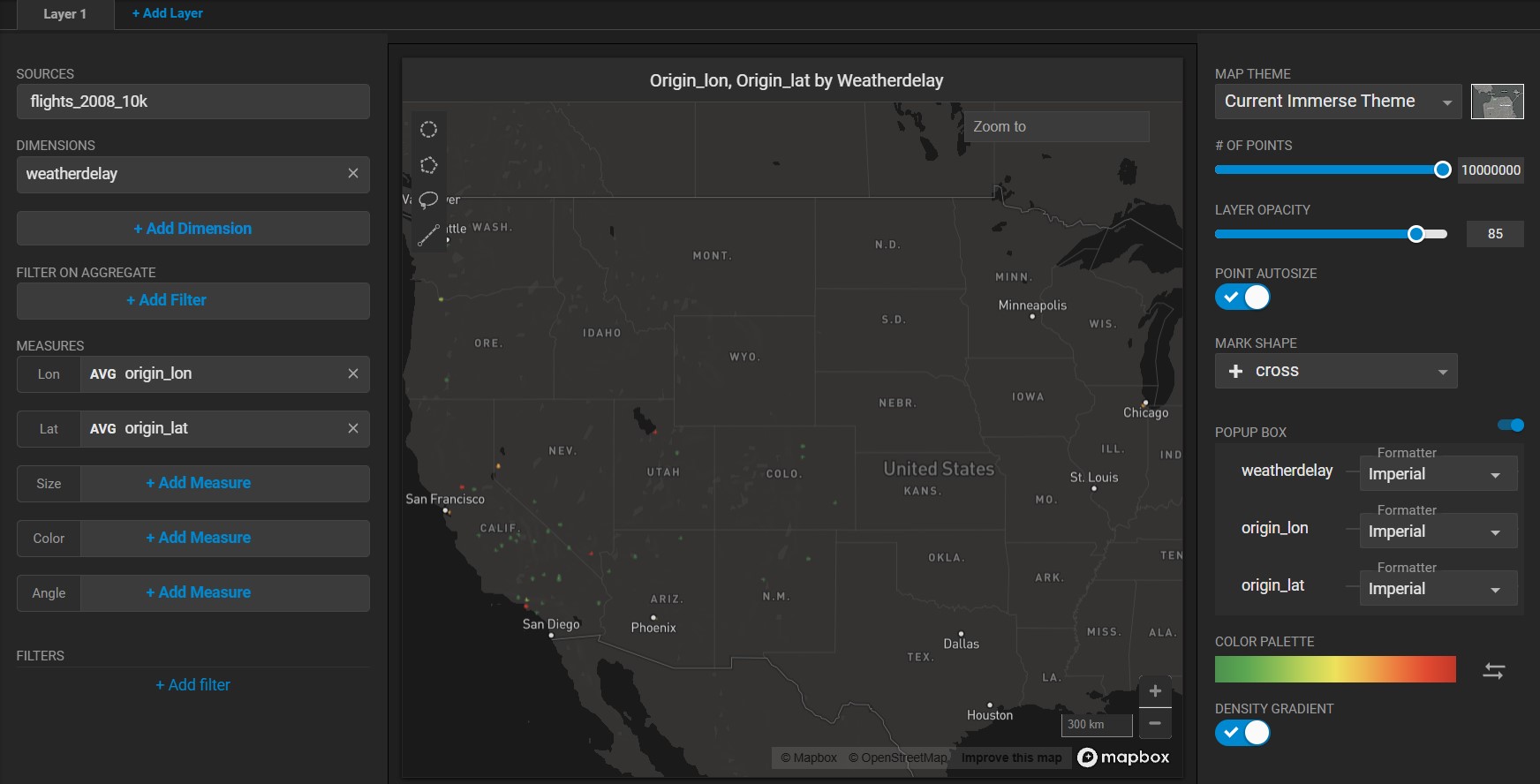Zoom in with the map plus button
The width and height of the screenshot is (1540, 784).
click(x=1155, y=691)
